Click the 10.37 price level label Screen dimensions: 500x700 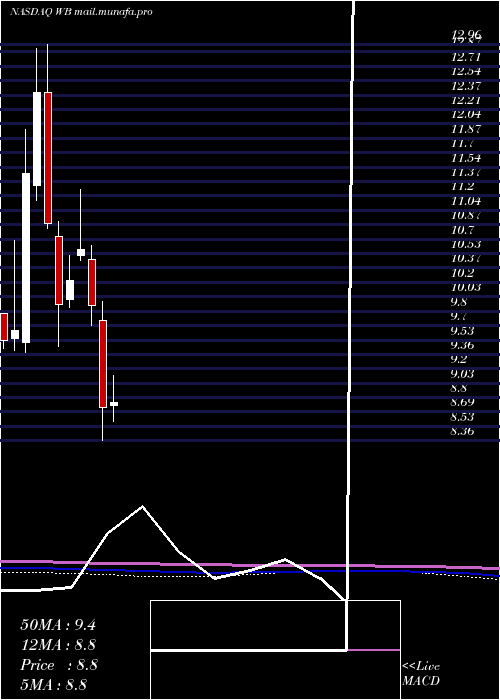[466, 258]
